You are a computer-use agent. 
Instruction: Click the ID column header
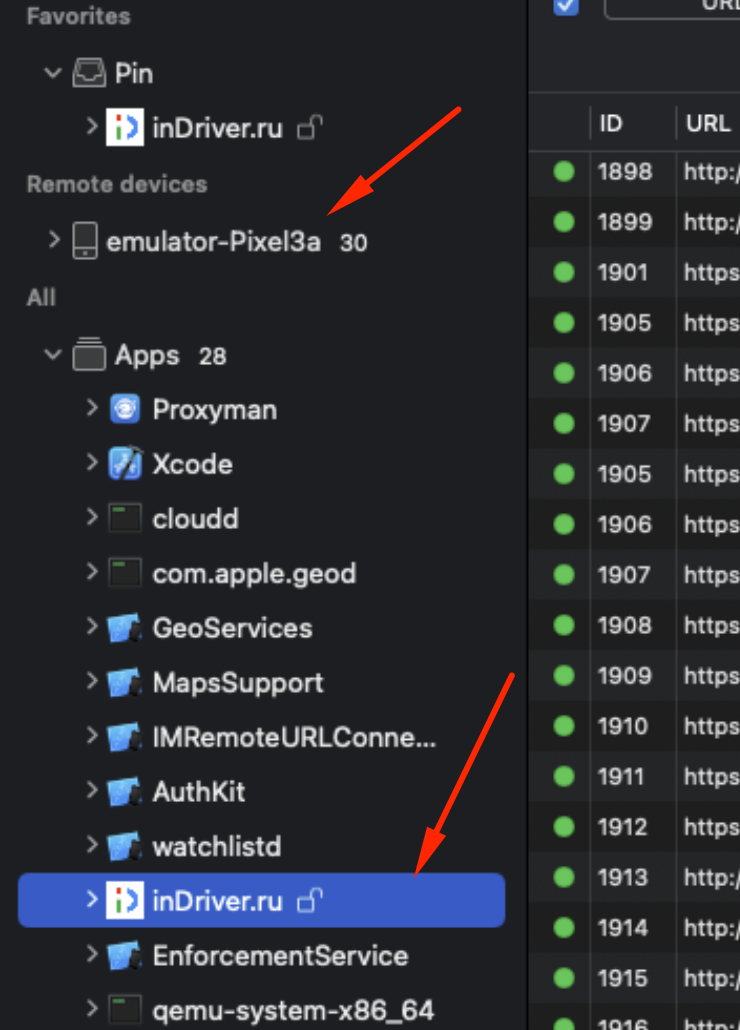click(611, 123)
